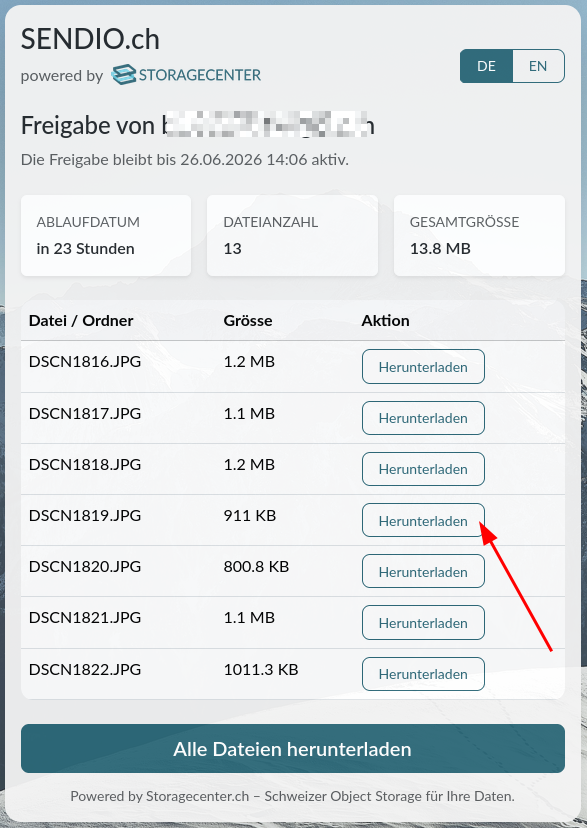The width and height of the screenshot is (587, 828).
Task: Click file name DSCN1820.JPG
Action: [x=85, y=567]
